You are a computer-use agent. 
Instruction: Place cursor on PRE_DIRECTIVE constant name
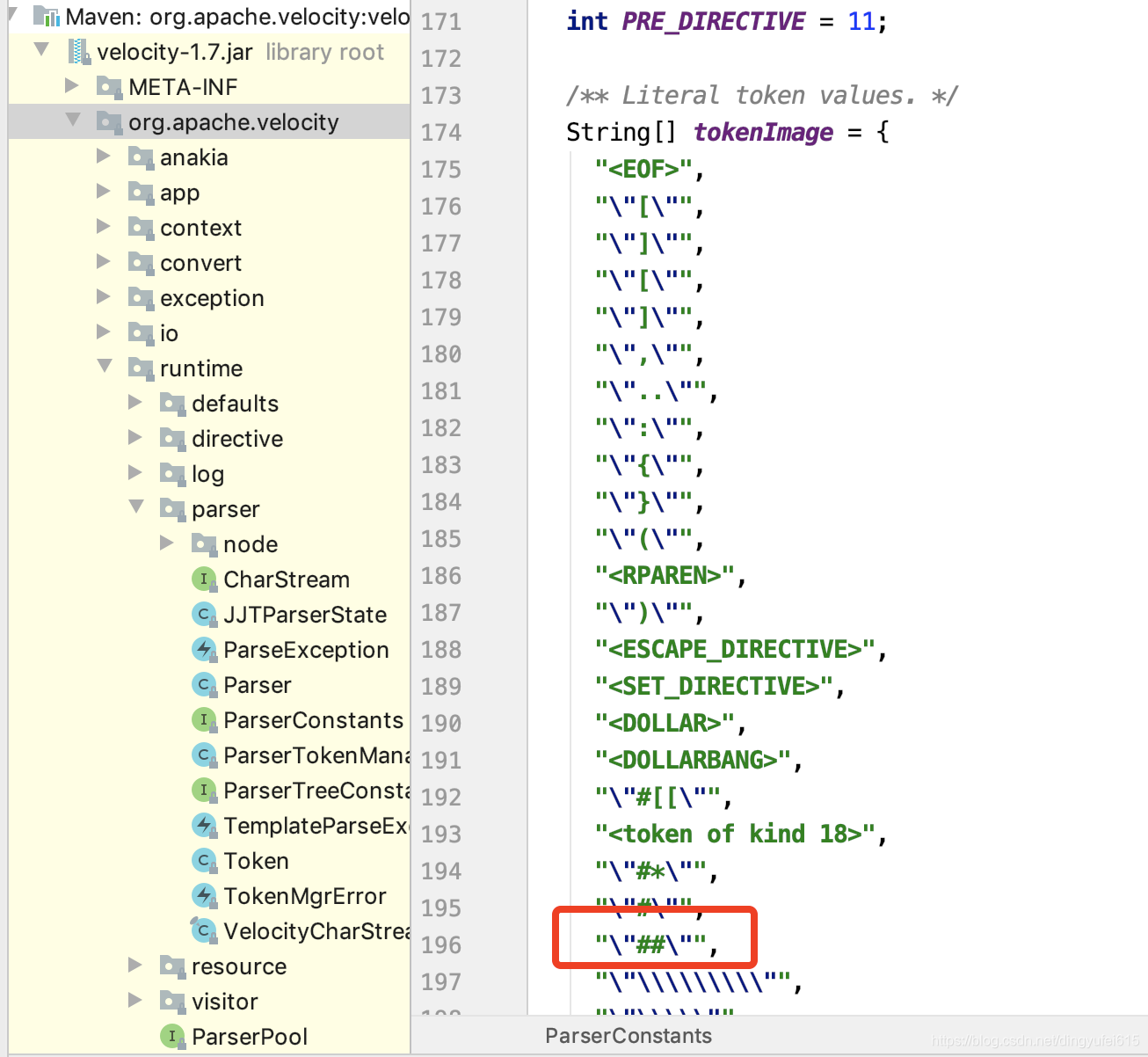pyautogui.click(x=713, y=21)
